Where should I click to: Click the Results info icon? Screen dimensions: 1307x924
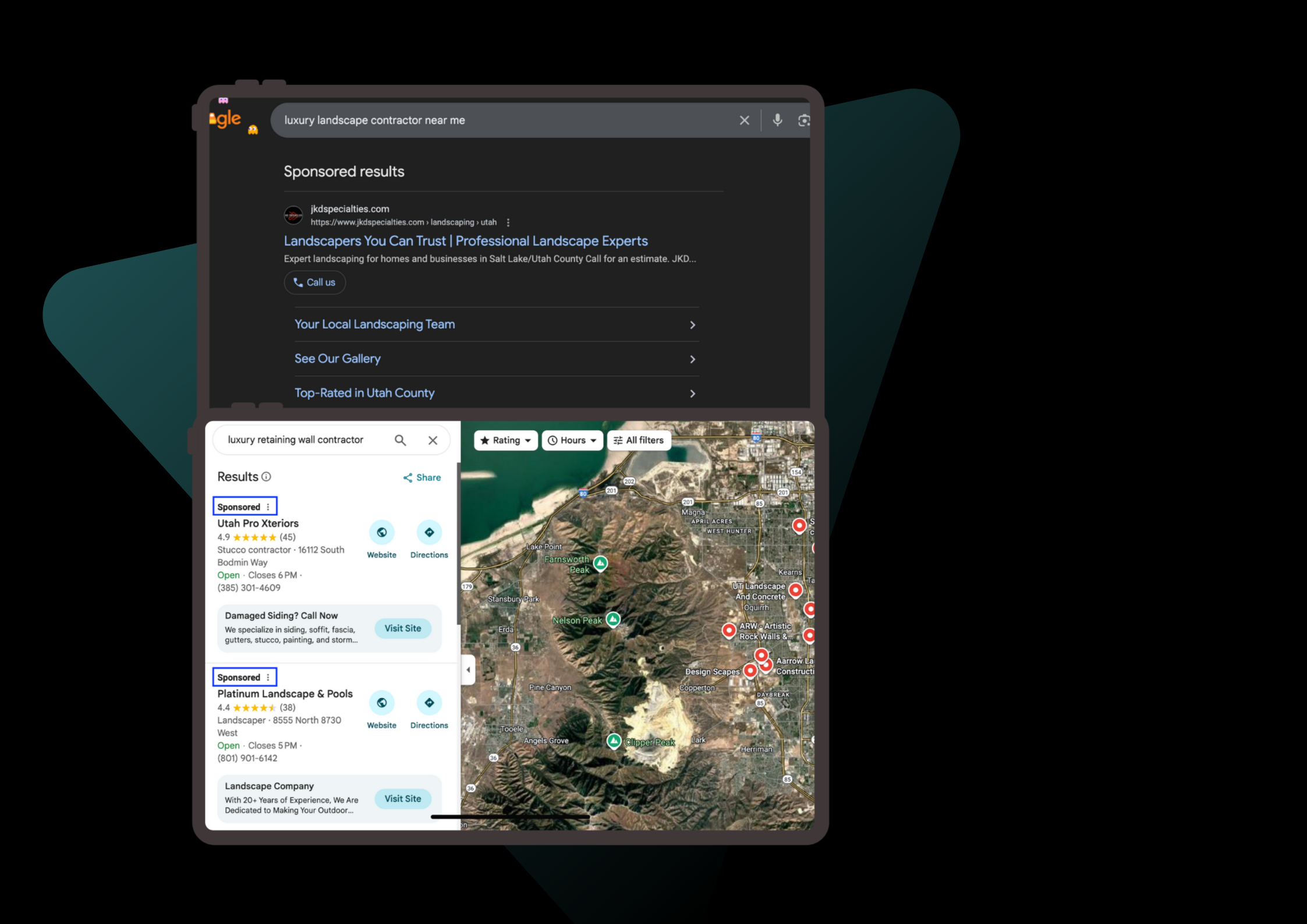pos(266,477)
